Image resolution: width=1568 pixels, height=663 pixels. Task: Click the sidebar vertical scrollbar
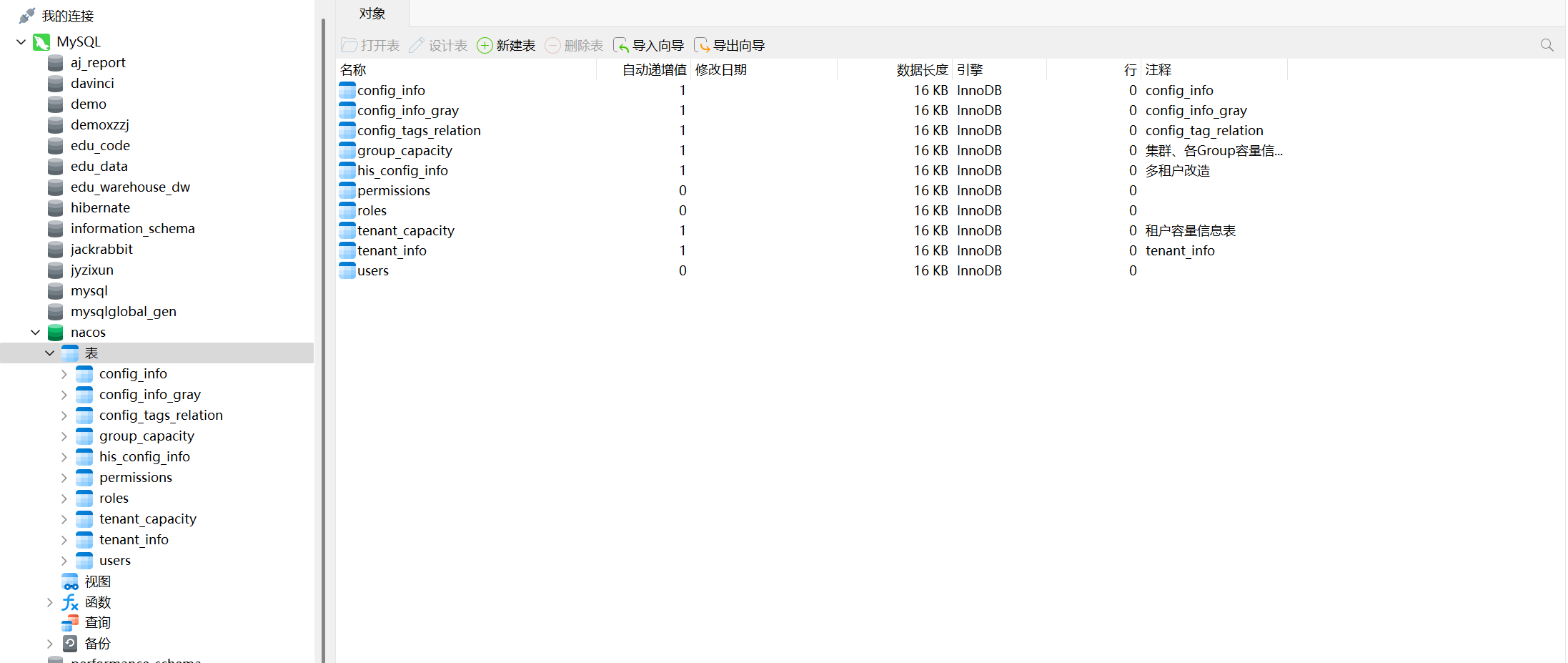pyautogui.click(x=323, y=286)
